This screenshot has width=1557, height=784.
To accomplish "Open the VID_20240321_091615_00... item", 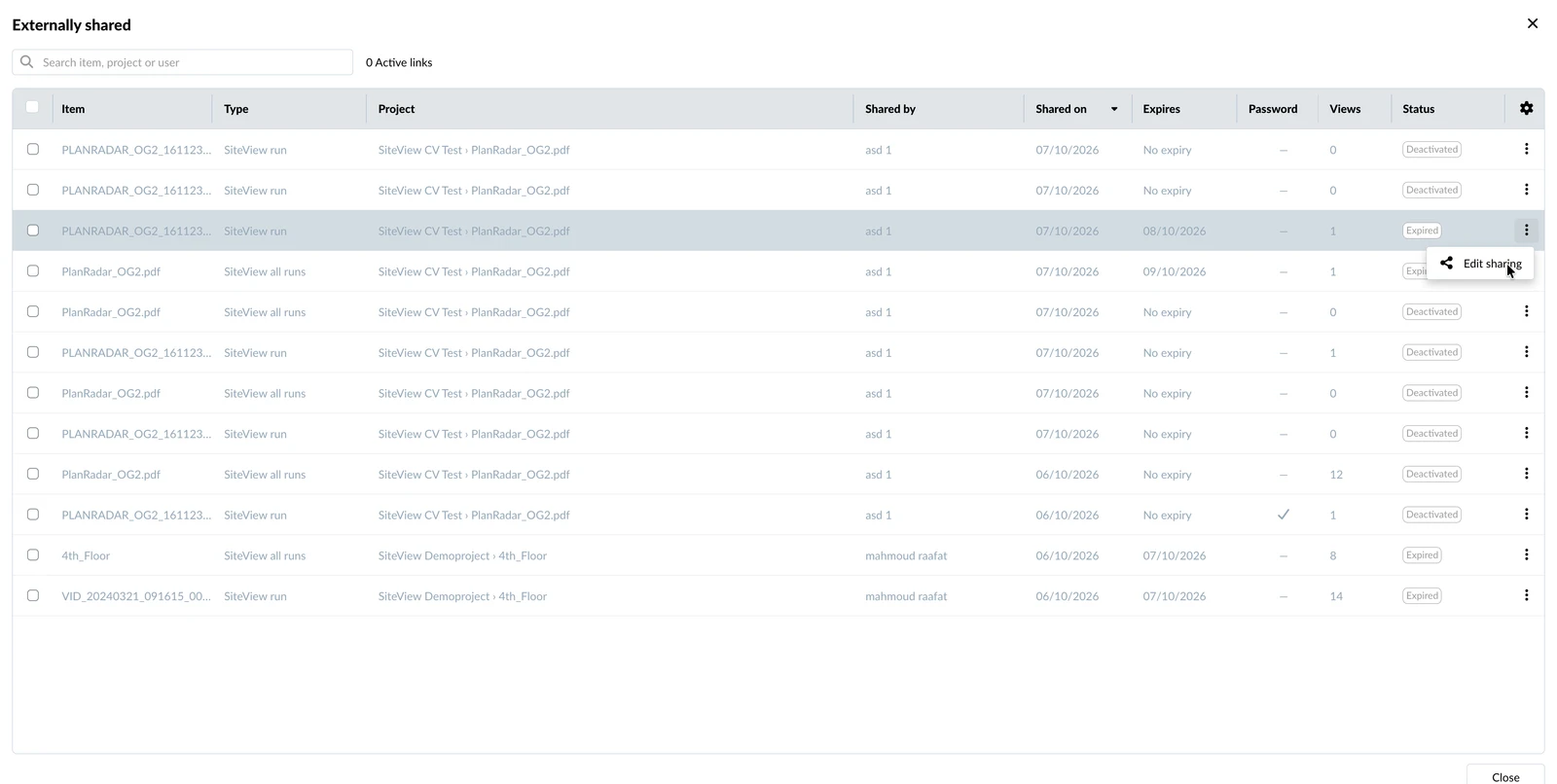I will click(x=136, y=596).
